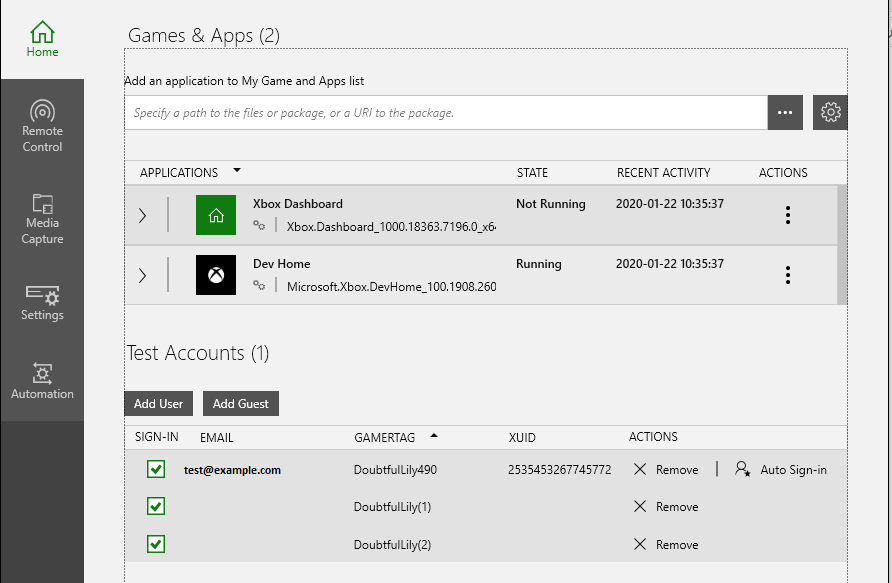
Task: Click the Games & Apps (2) heading
Action: (x=204, y=35)
